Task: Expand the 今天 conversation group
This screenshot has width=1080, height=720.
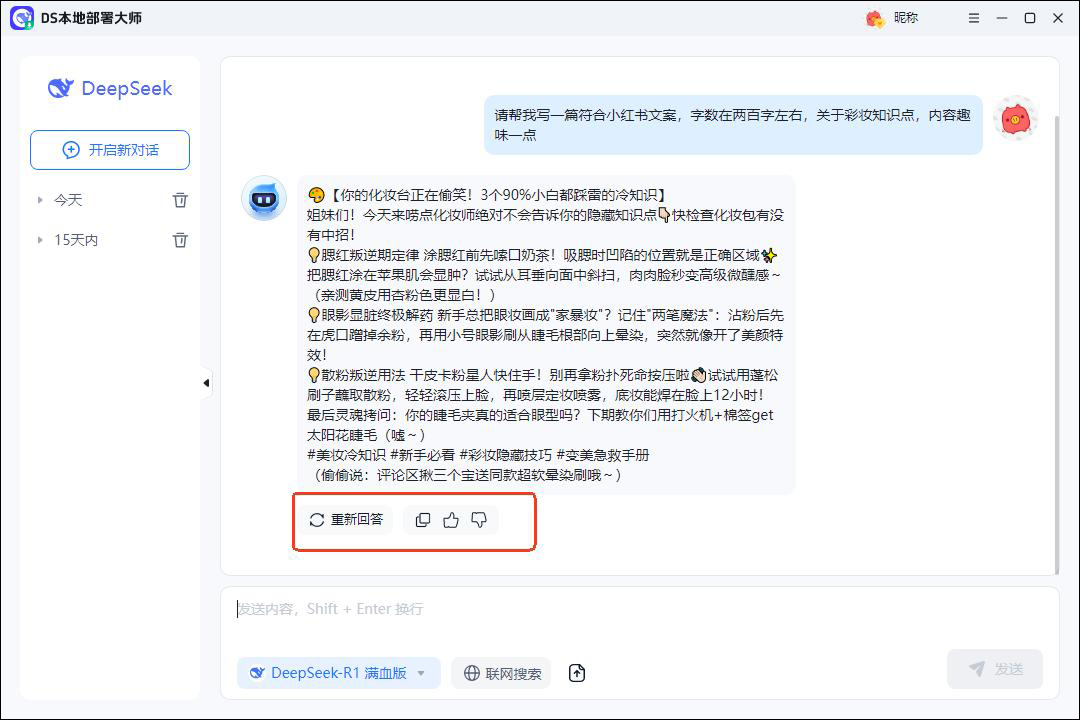Action: (40, 200)
